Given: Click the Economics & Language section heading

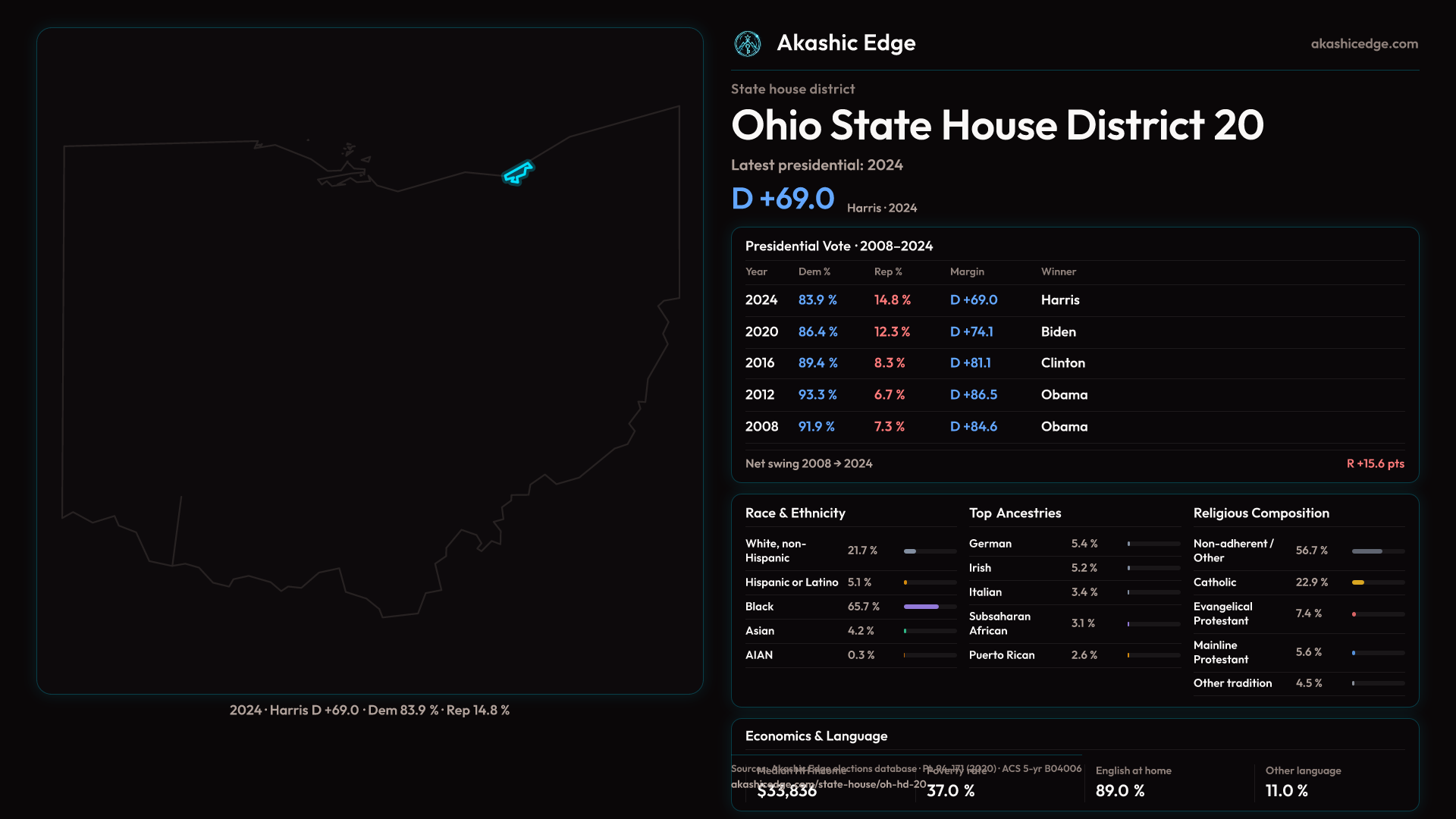Looking at the screenshot, I should pos(816,736).
